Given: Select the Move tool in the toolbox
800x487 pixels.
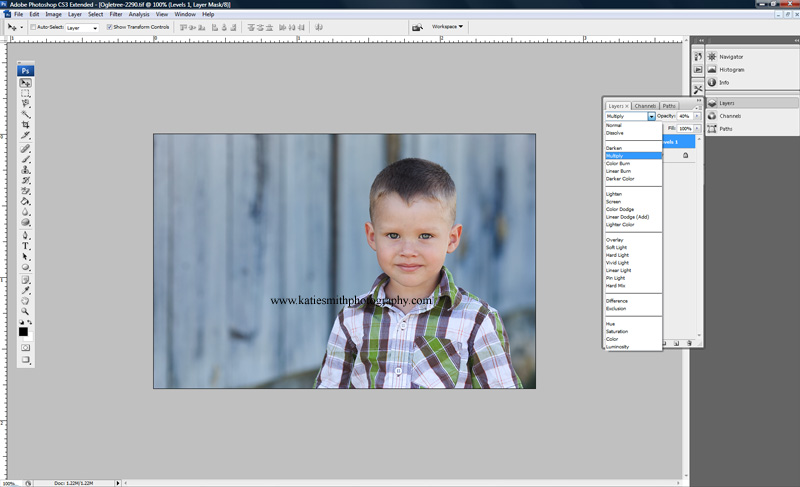Looking at the screenshot, I should pyautogui.click(x=25, y=83).
